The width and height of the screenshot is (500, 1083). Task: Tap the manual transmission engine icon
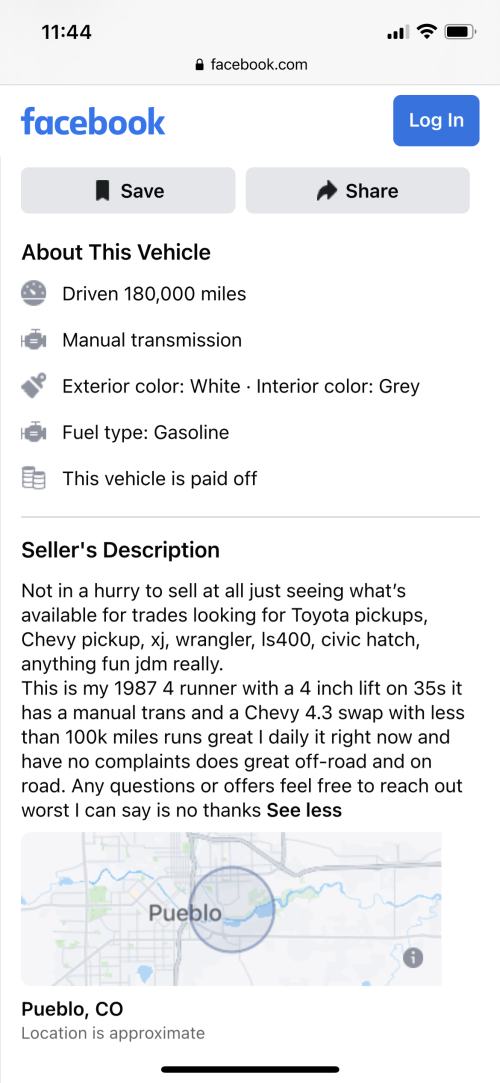pyautogui.click(x=33, y=340)
